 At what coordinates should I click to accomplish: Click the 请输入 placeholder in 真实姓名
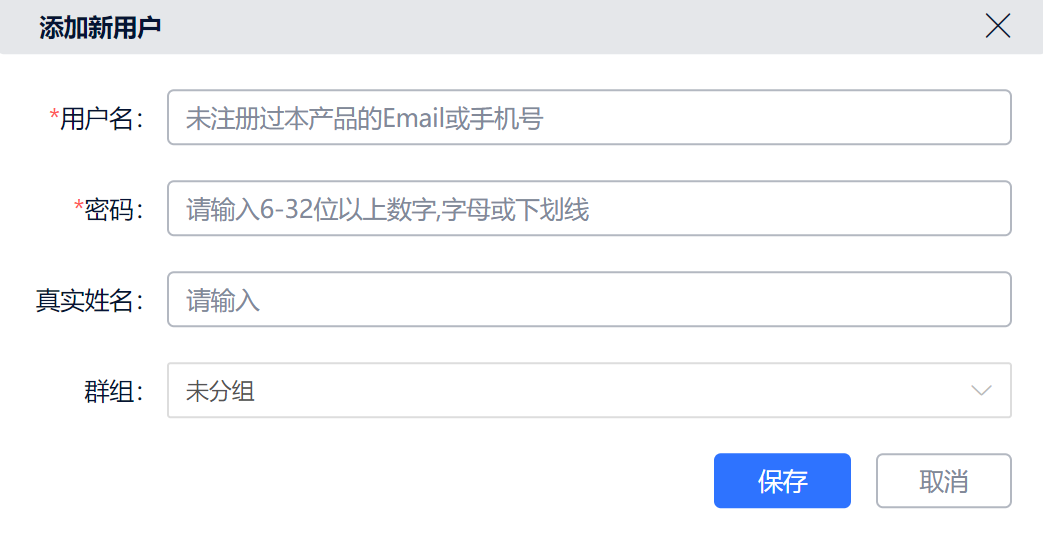coord(223,300)
